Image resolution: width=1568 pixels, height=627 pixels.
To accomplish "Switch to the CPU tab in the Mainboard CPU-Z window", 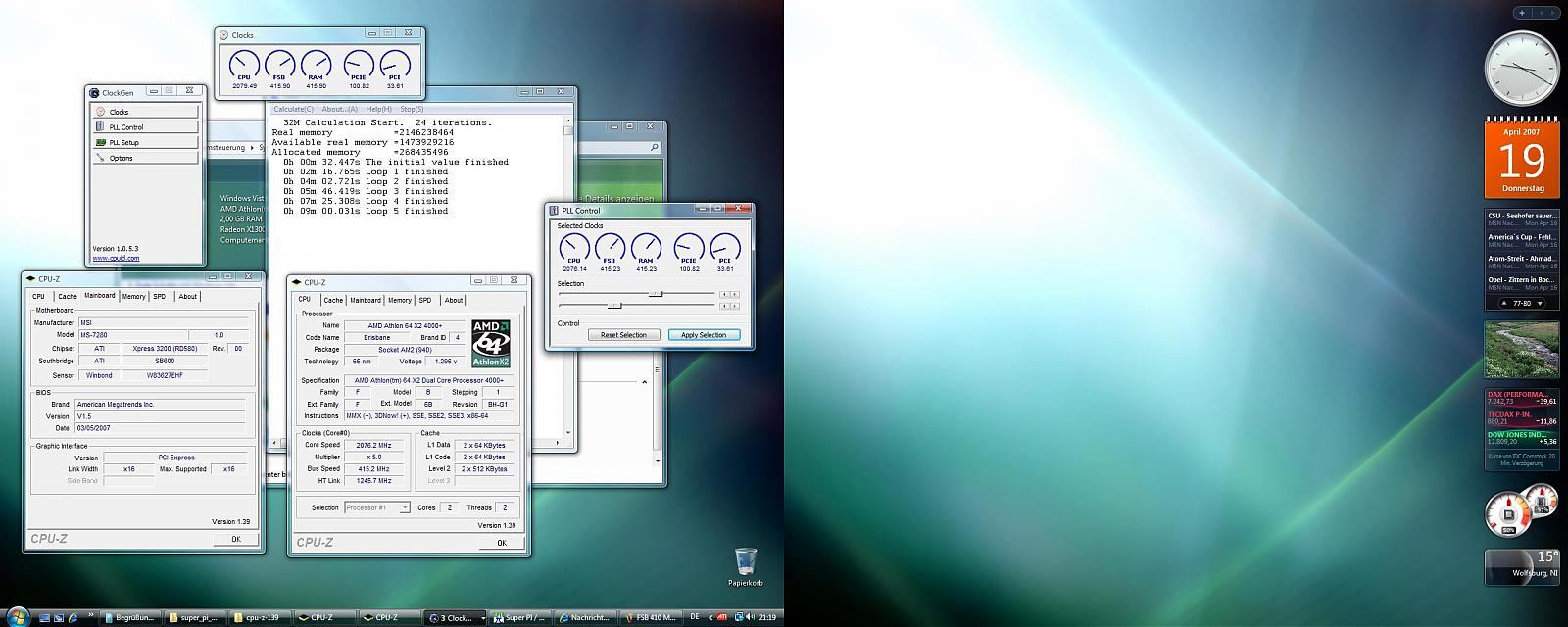I will [39, 296].
